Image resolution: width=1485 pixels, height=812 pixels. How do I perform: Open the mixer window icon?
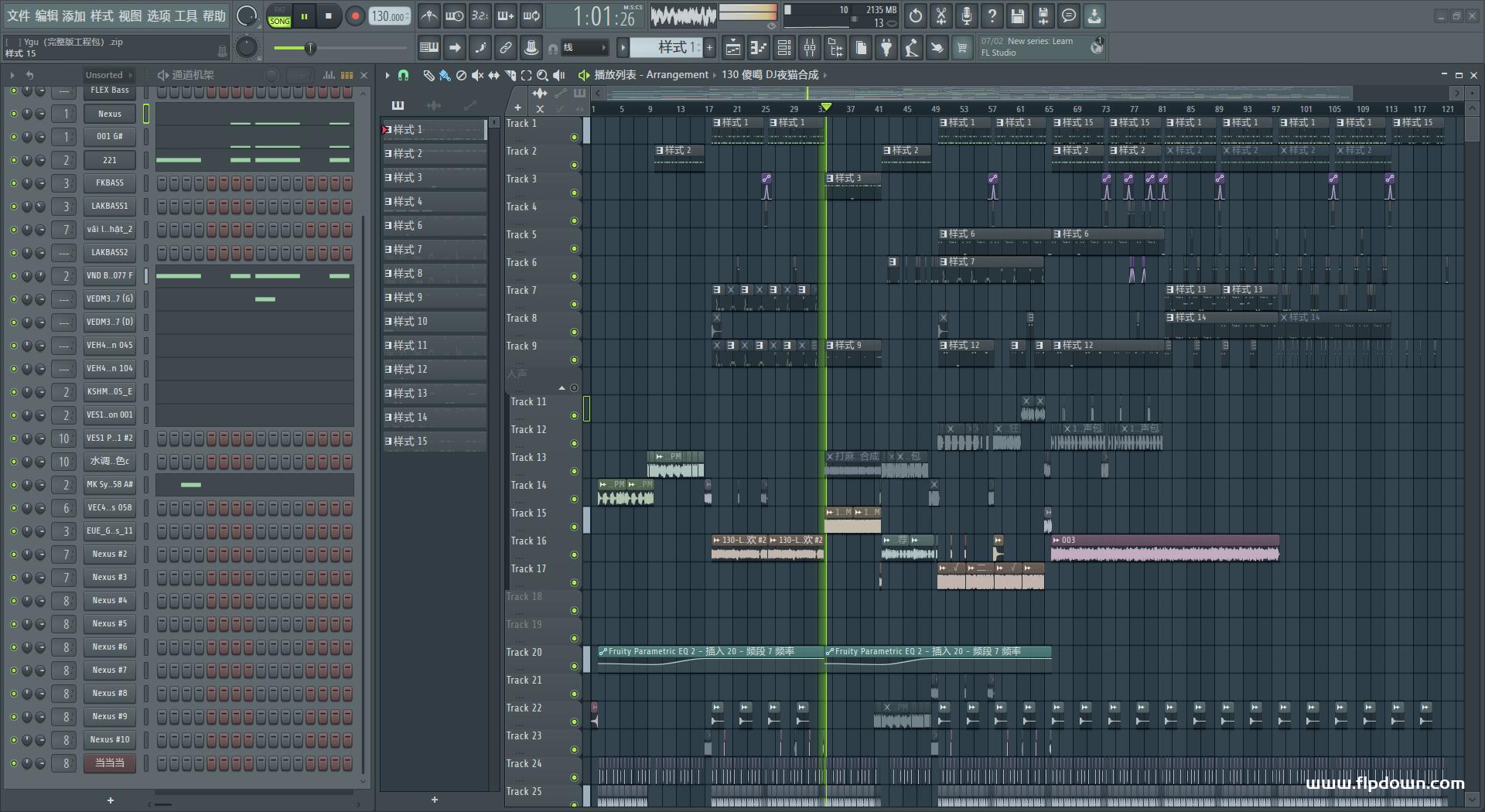click(810, 49)
